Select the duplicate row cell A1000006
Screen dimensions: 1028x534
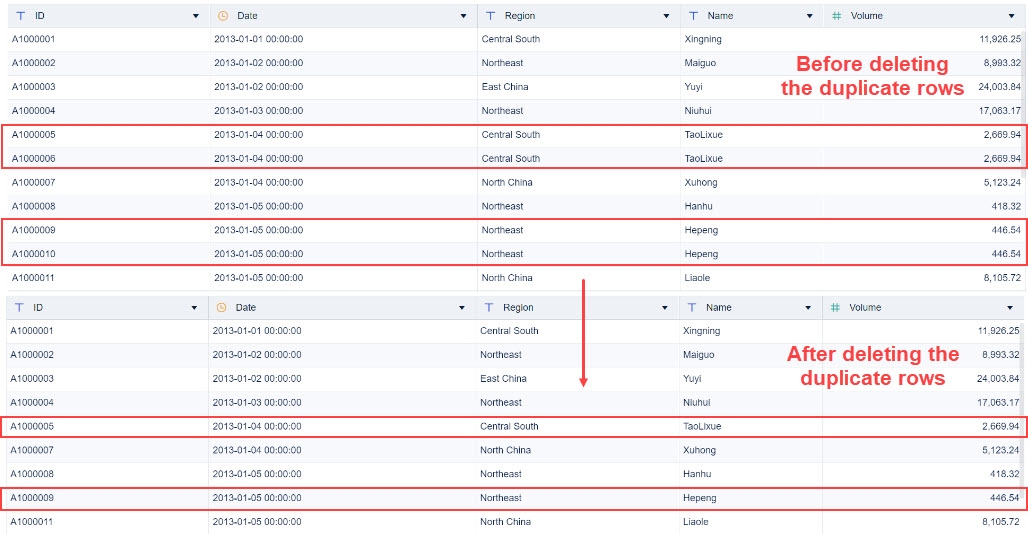pos(33,158)
